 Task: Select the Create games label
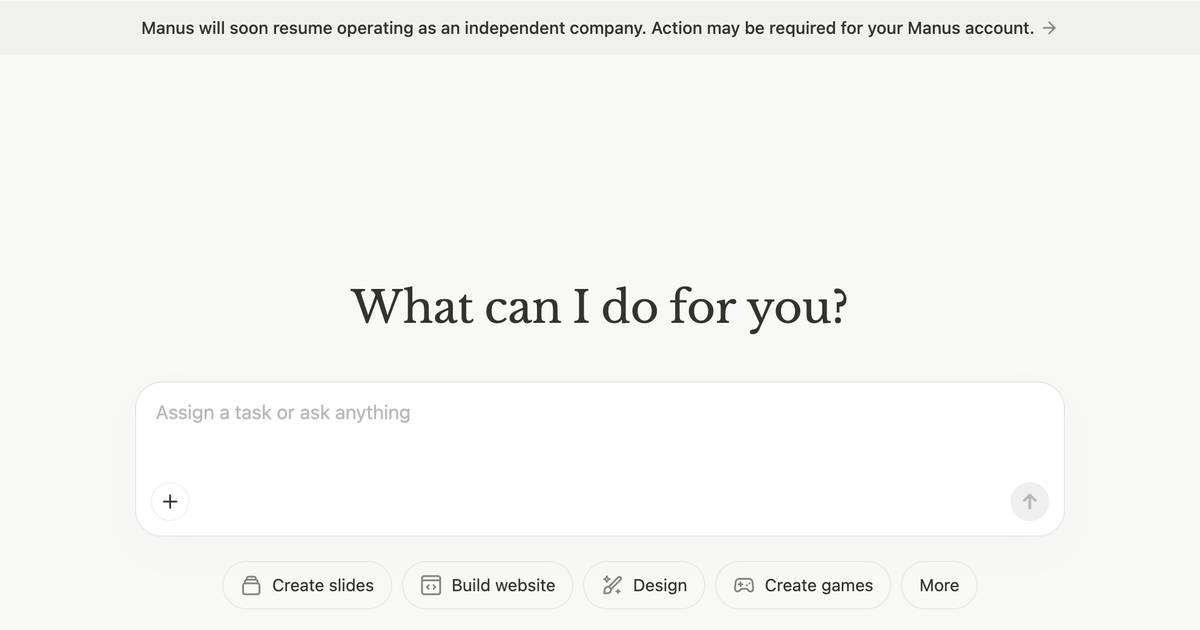click(819, 586)
